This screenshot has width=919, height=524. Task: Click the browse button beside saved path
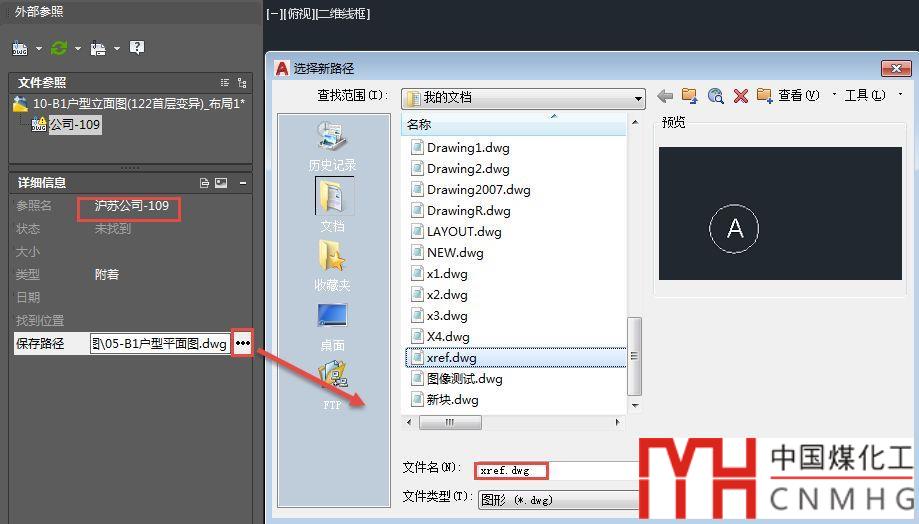tap(242, 344)
